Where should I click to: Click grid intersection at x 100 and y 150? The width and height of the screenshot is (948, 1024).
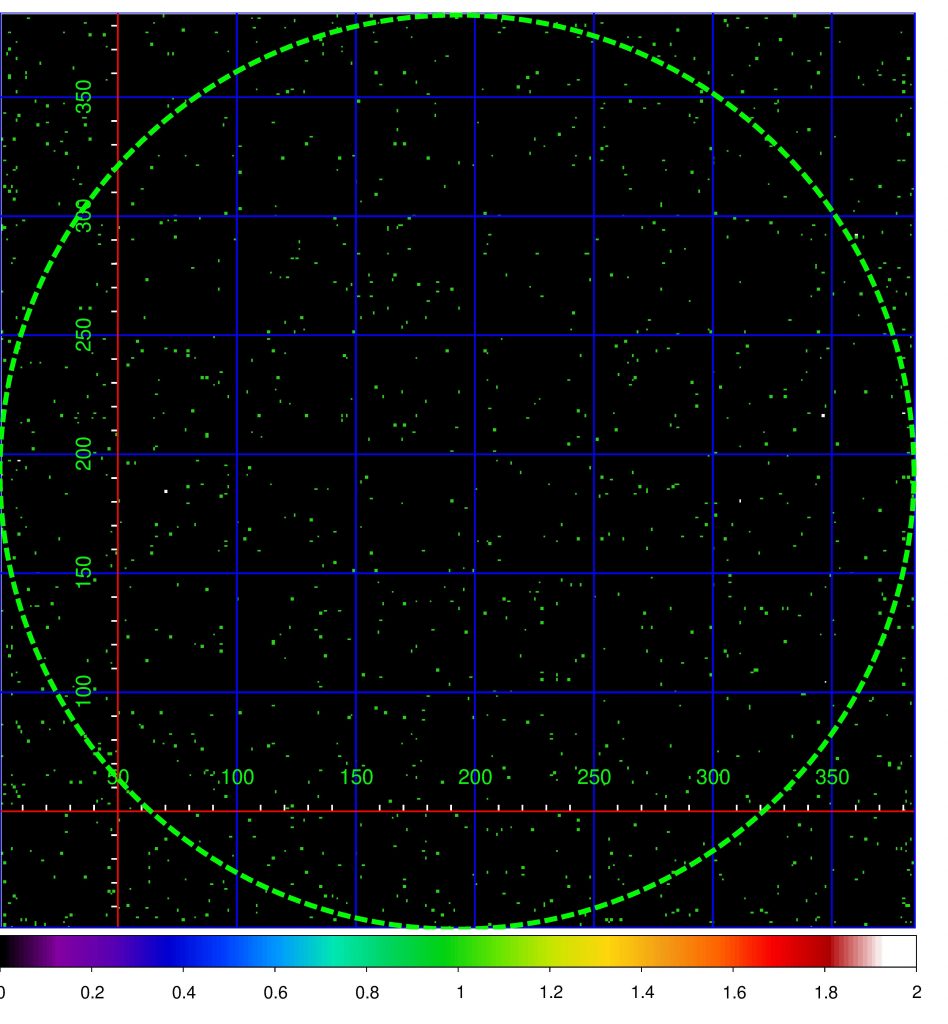[237, 573]
